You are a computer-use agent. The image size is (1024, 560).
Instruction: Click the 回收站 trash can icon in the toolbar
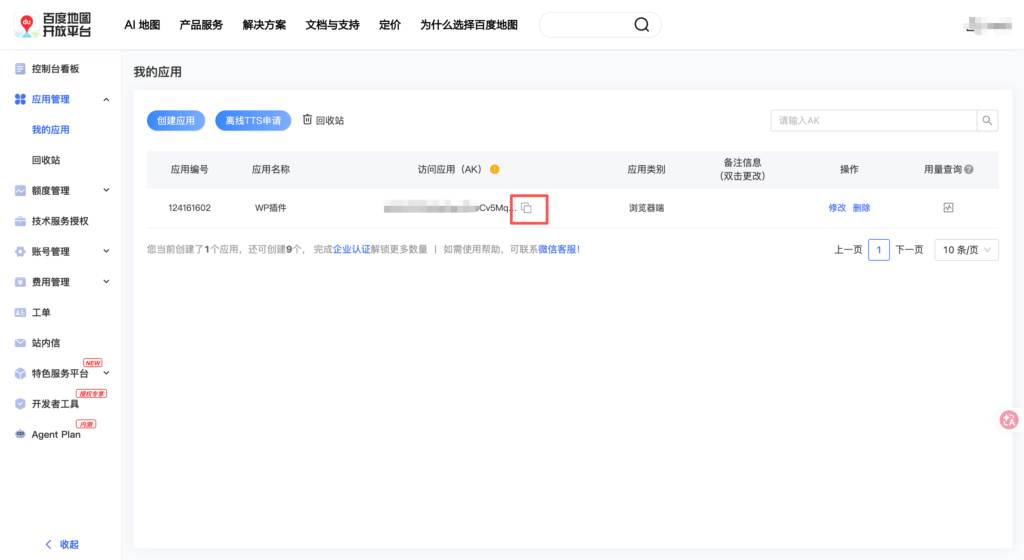(x=307, y=119)
